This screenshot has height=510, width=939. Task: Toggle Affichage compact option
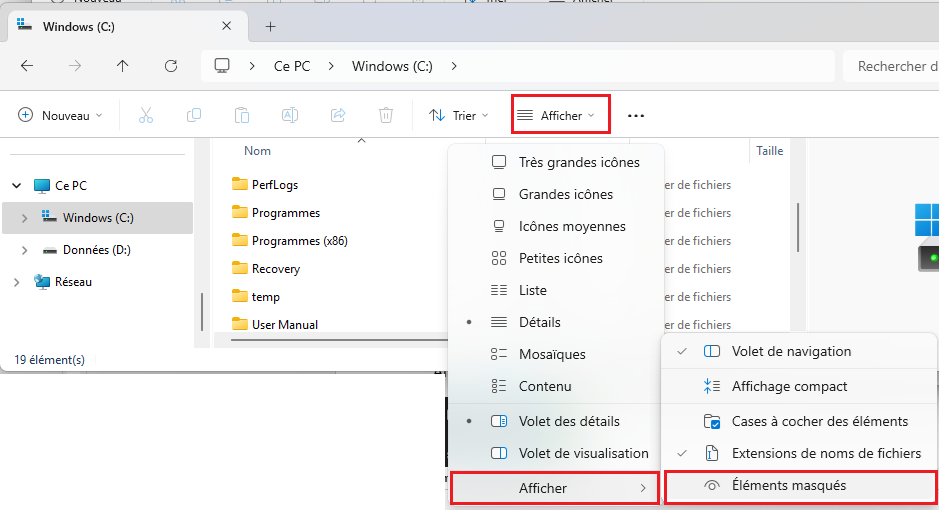tap(799, 387)
